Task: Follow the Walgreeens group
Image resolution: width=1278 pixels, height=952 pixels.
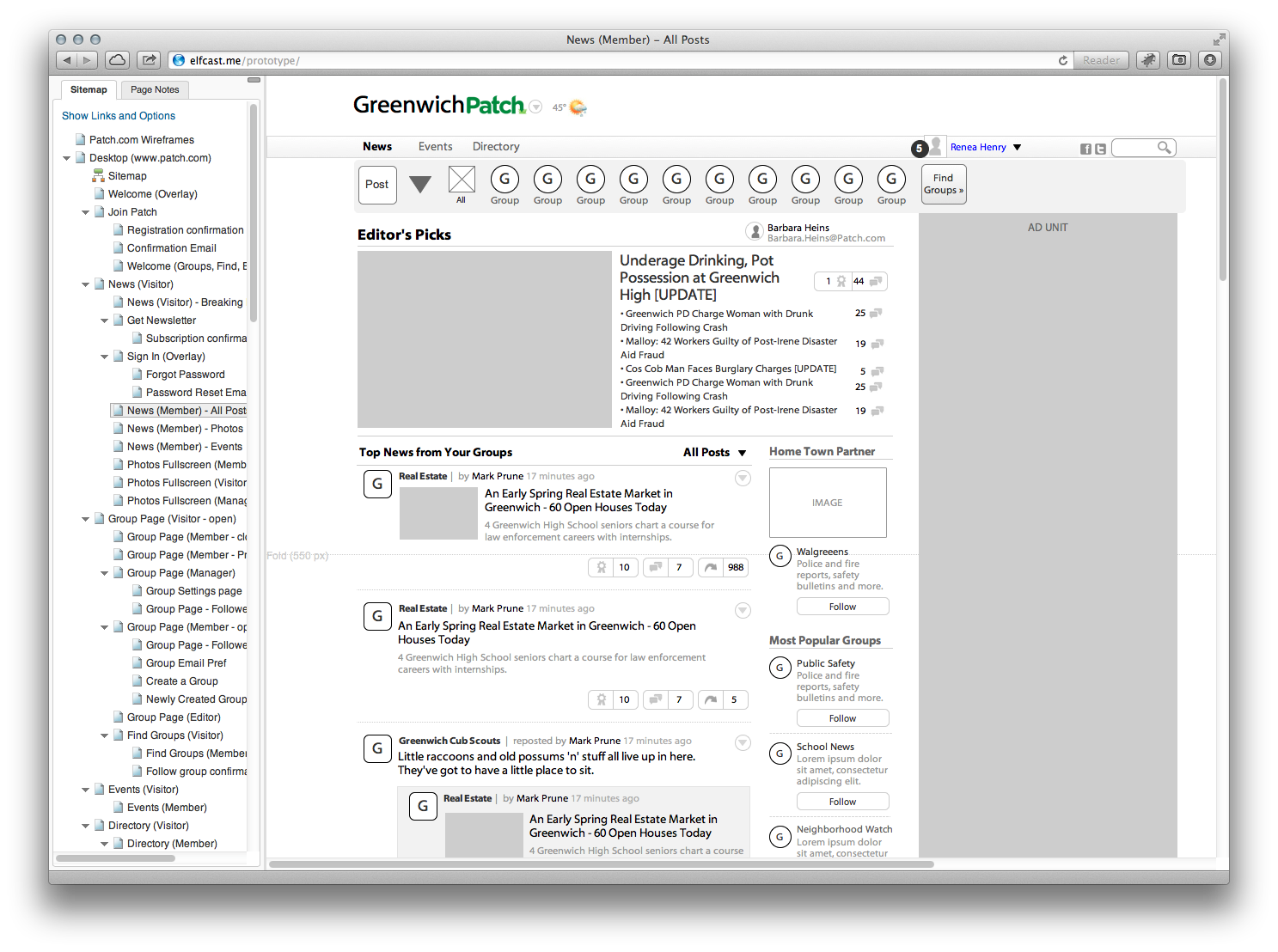Action: (842, 606)
